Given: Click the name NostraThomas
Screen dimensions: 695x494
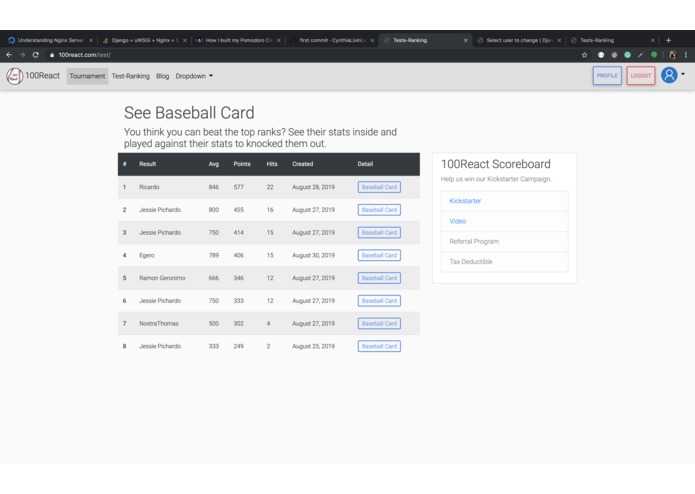Looking at the screenshot, I should pyautogui.click(x=159, y=323).
